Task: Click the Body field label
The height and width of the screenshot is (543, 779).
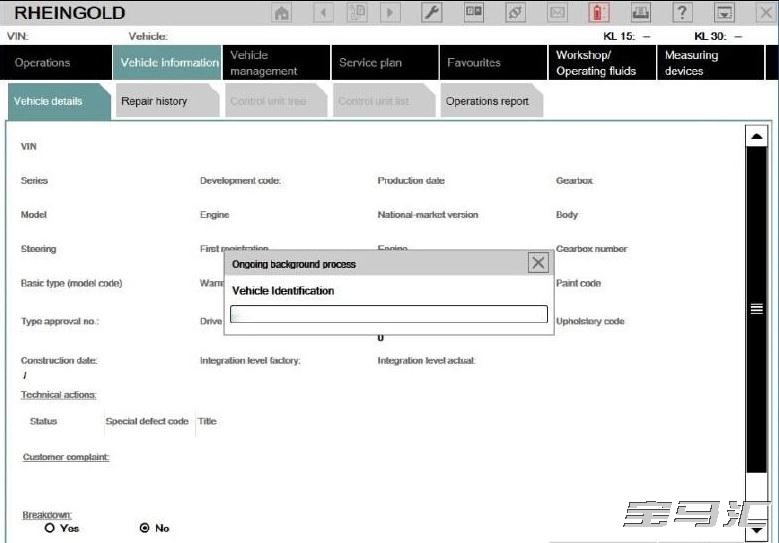Action: pos(567,215)
